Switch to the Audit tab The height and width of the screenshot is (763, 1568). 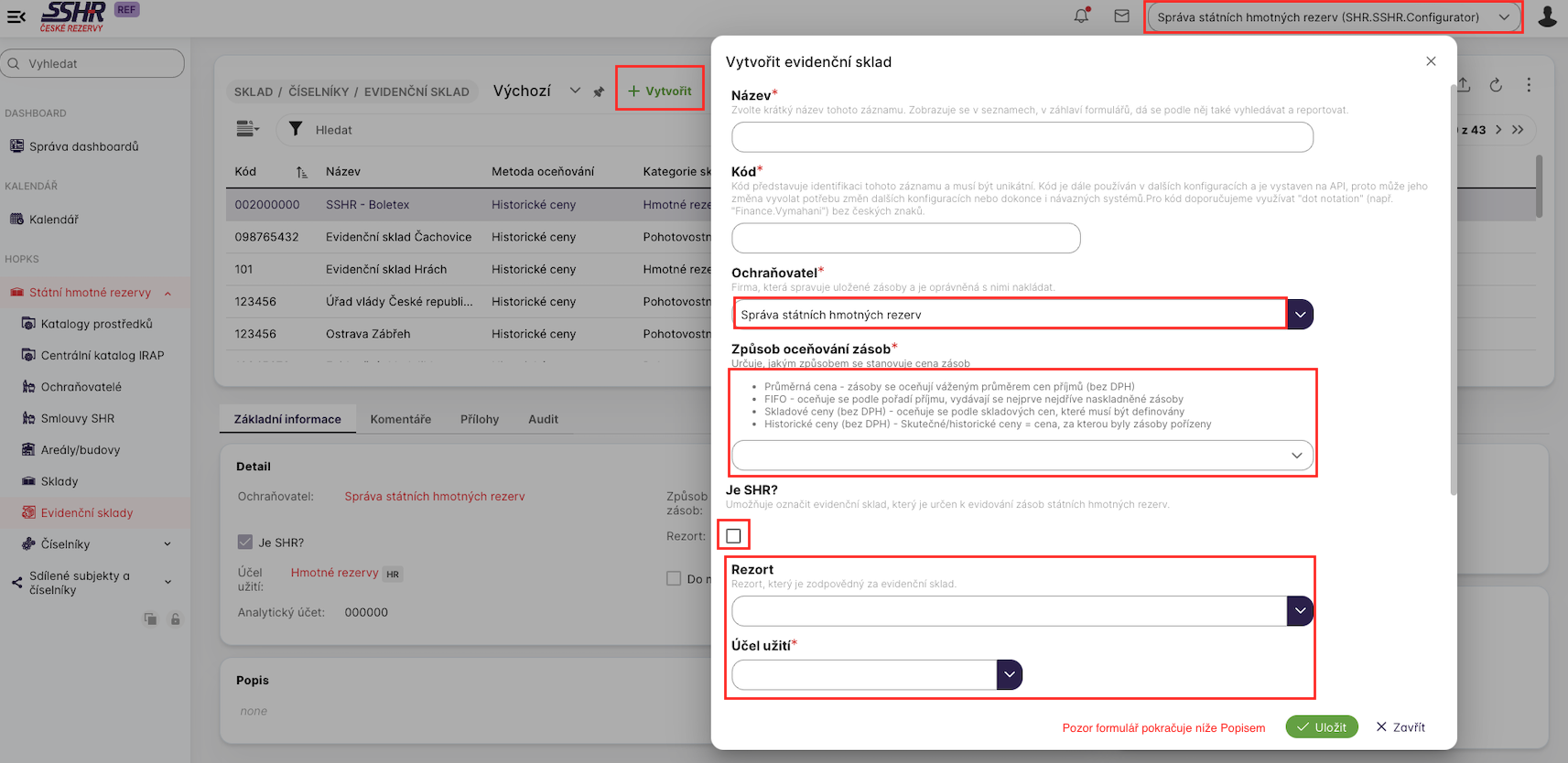[x=543, y=419]
